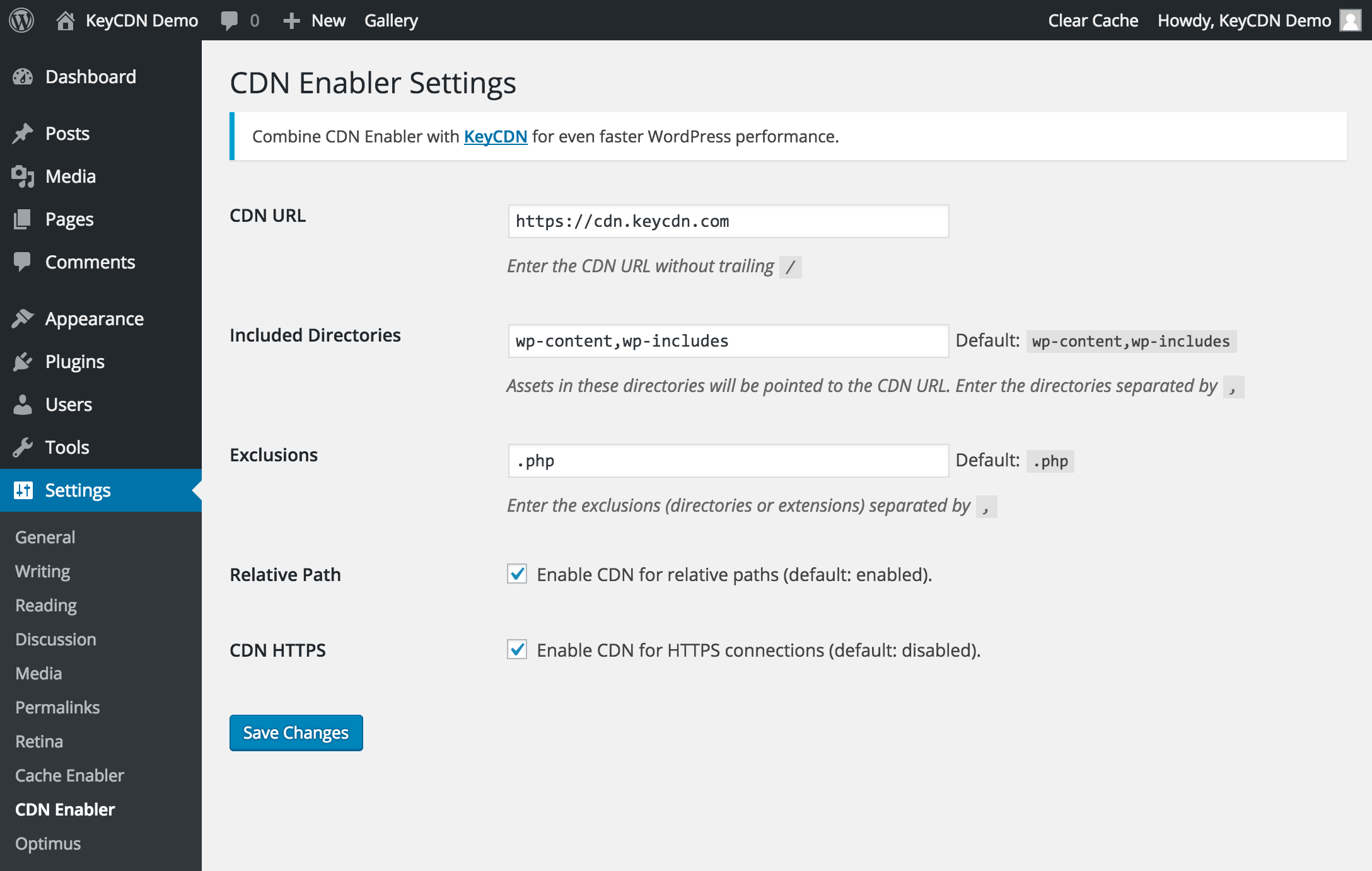This screenshot has height=871, width=1372.
Task: Click the Users menu icon
Action: [22, 405]
